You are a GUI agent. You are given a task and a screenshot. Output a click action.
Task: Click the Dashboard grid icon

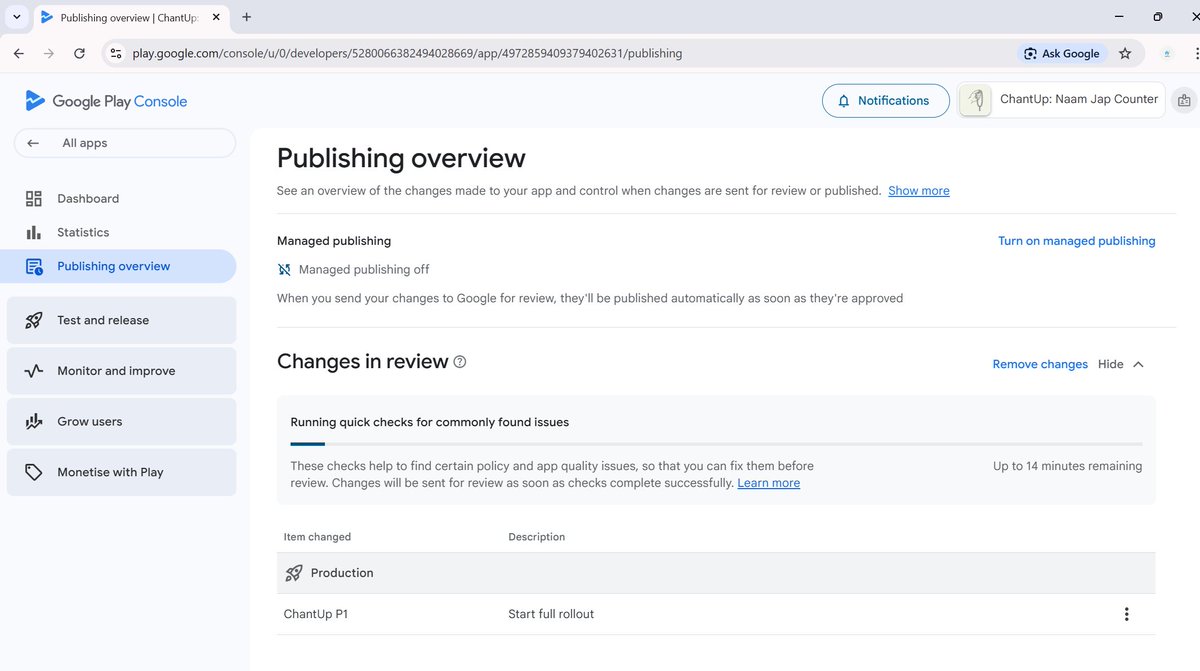tap(34, 199)
